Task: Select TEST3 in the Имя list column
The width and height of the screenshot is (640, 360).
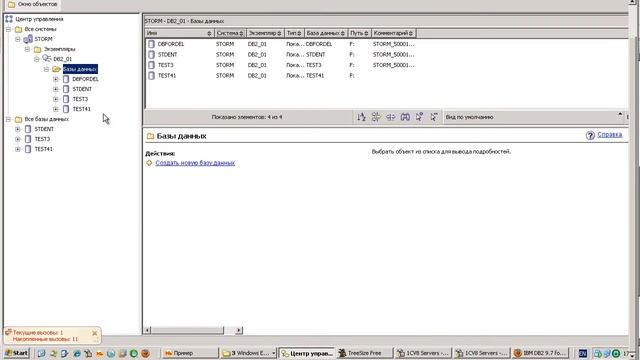Action: tap(166, 65)
